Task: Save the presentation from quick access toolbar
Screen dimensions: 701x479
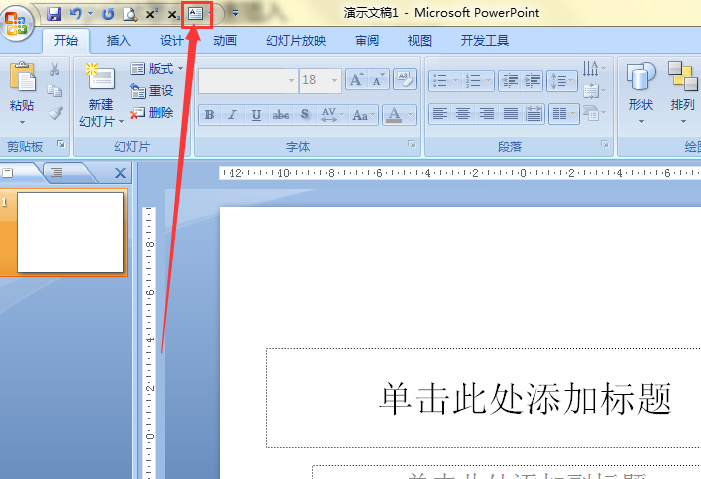Action: (x=54, y=14)
